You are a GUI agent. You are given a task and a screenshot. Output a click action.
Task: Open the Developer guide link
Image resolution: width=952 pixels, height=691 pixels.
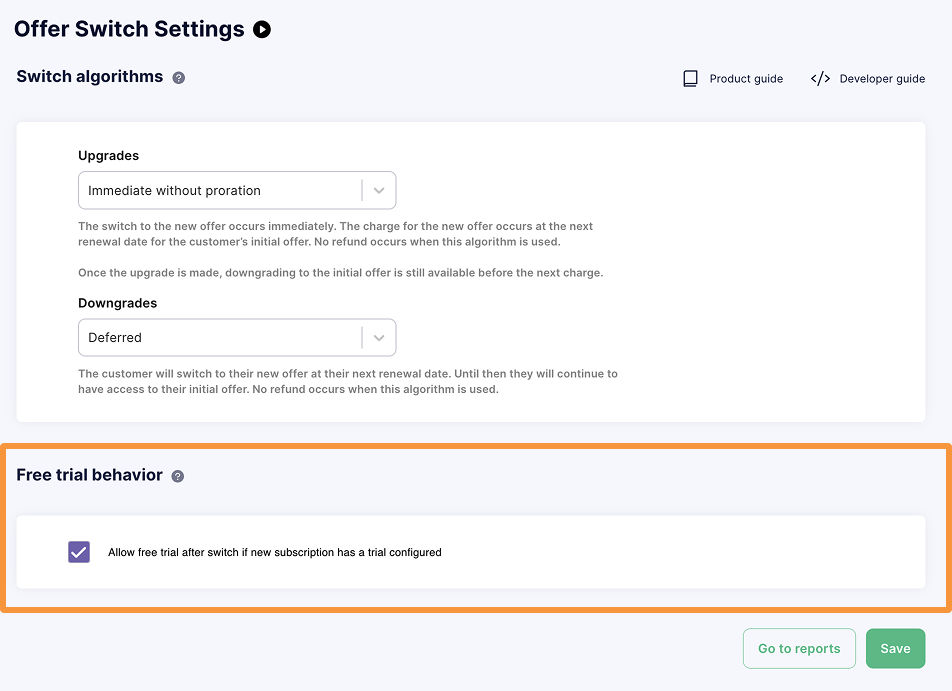point(882,78)
